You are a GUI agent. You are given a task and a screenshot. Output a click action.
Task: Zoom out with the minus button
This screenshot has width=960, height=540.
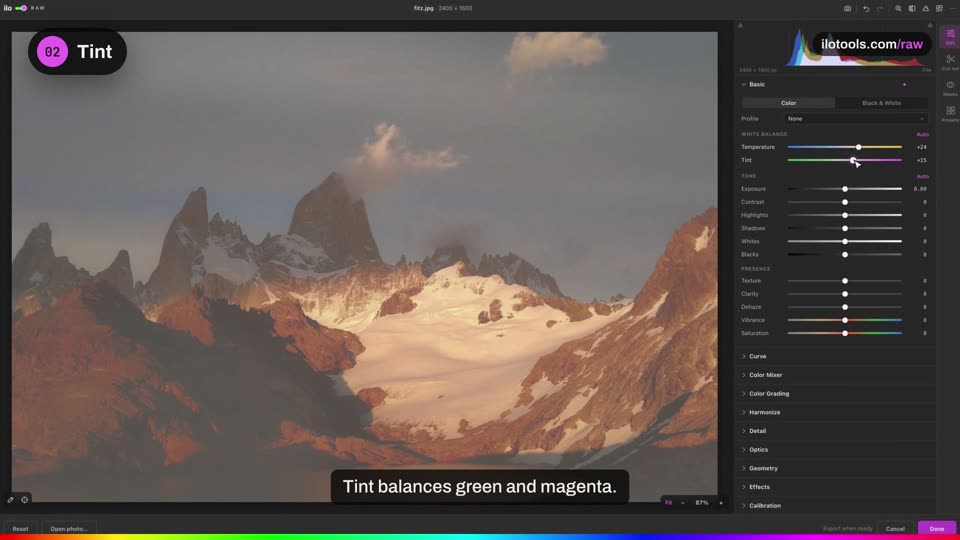(683, 503)
